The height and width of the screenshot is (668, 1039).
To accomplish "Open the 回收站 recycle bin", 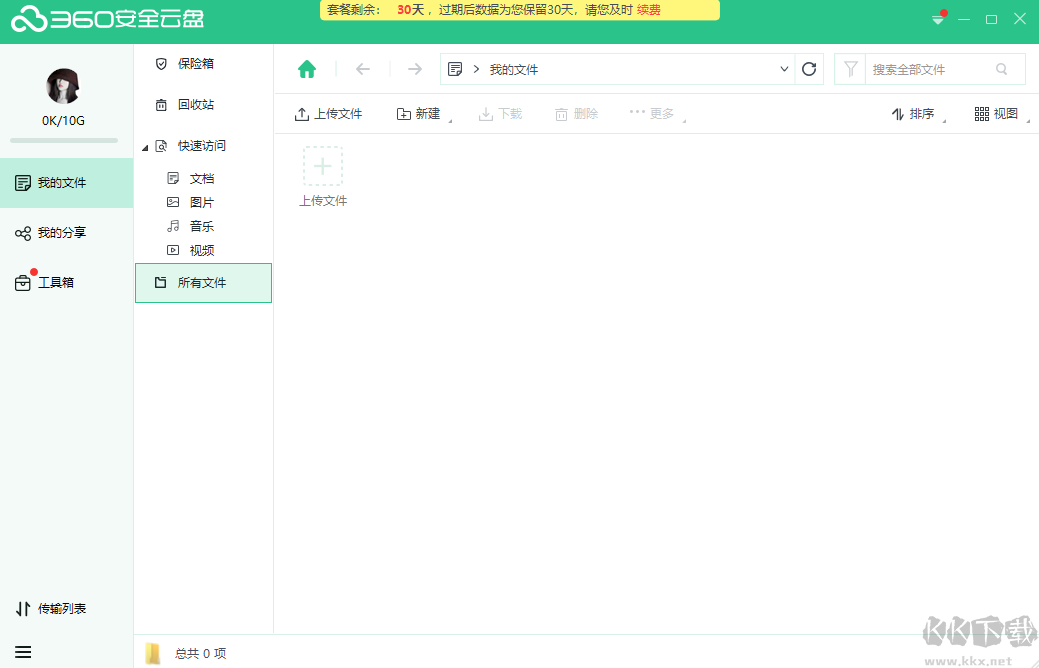I will coord(196,104).
